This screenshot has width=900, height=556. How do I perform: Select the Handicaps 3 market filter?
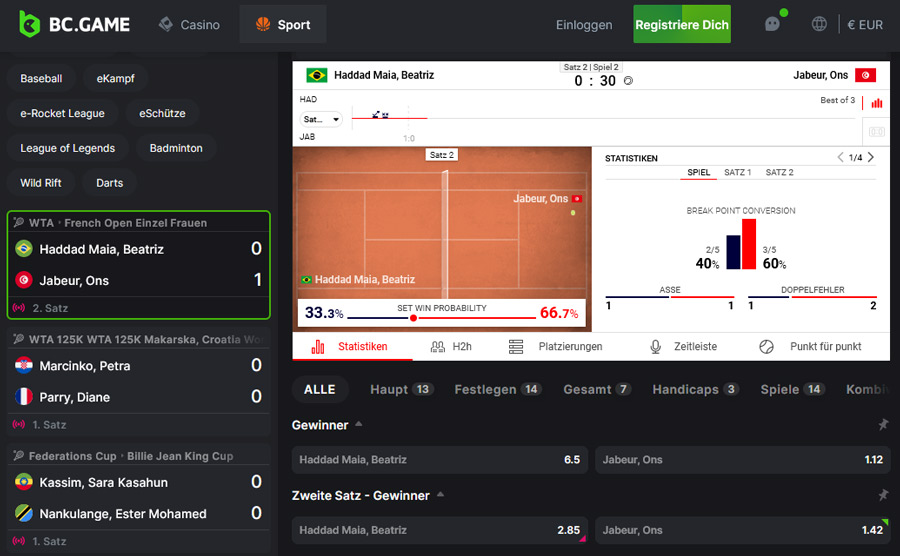tap(696, 390)
